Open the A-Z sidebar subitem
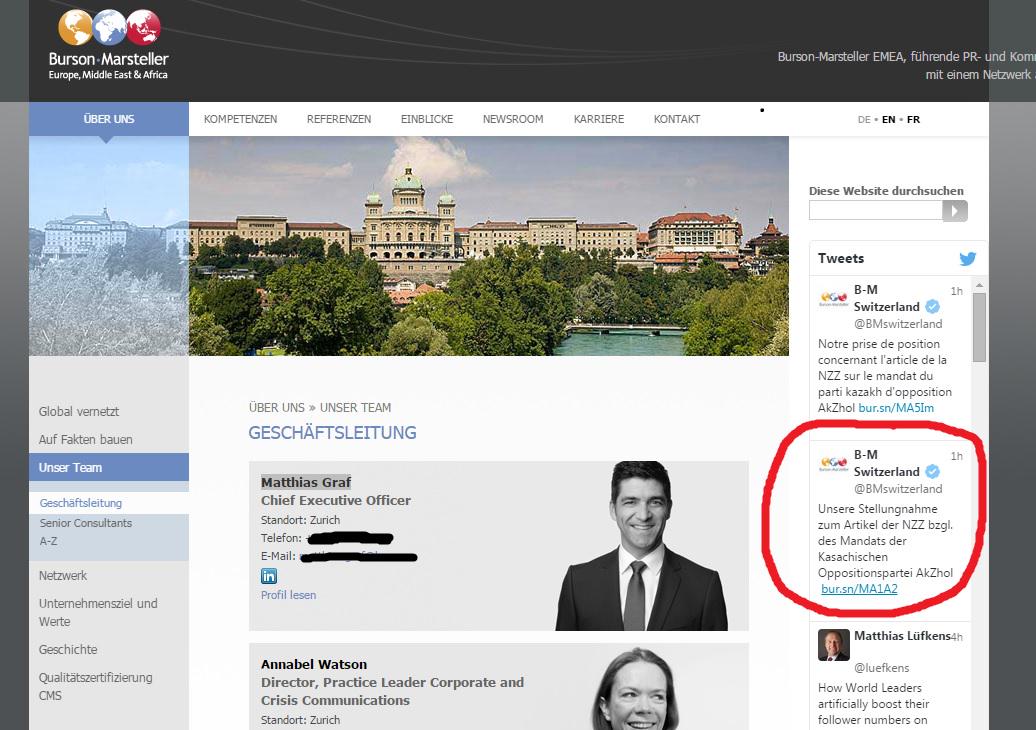This screenshot has height=730, width=1036. (x=48, y=541)
